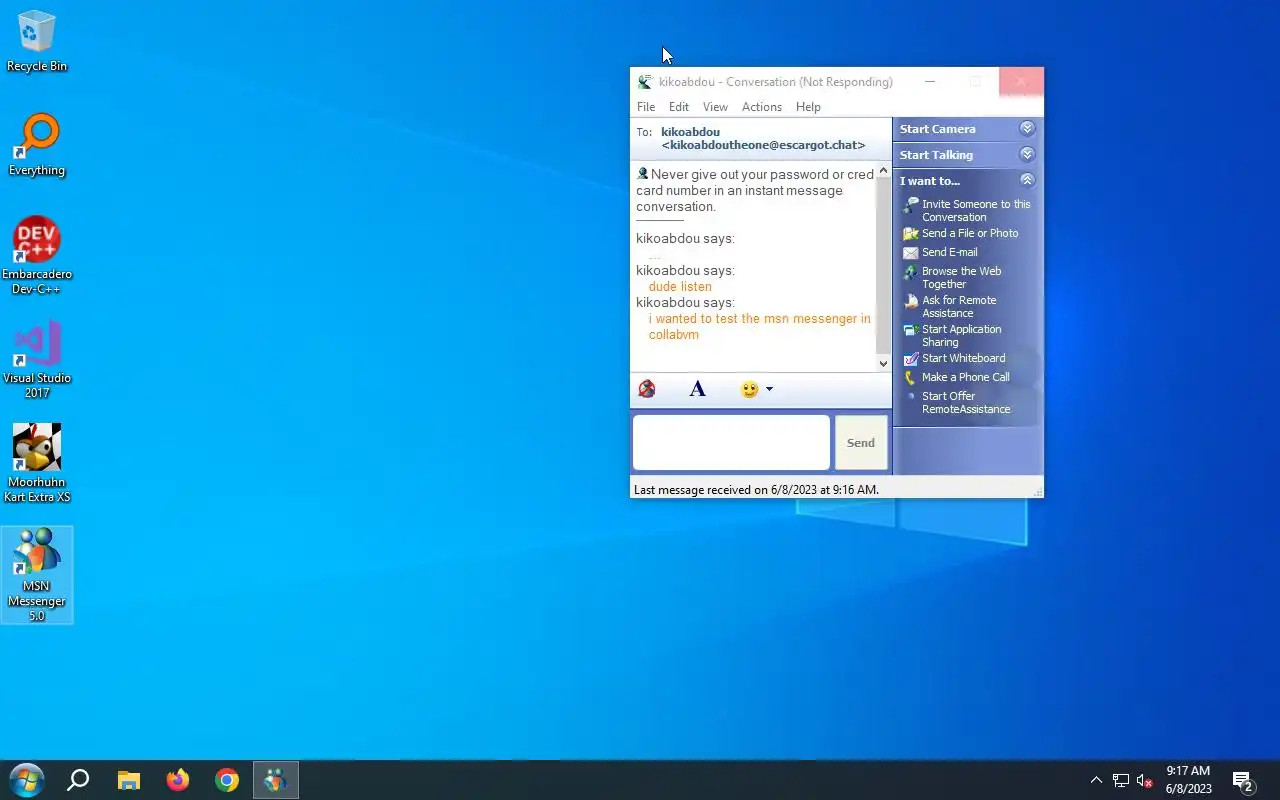Click the MSN Messenger taskbar button
This screenshot has height=800, width=1280.
point(275,780)
